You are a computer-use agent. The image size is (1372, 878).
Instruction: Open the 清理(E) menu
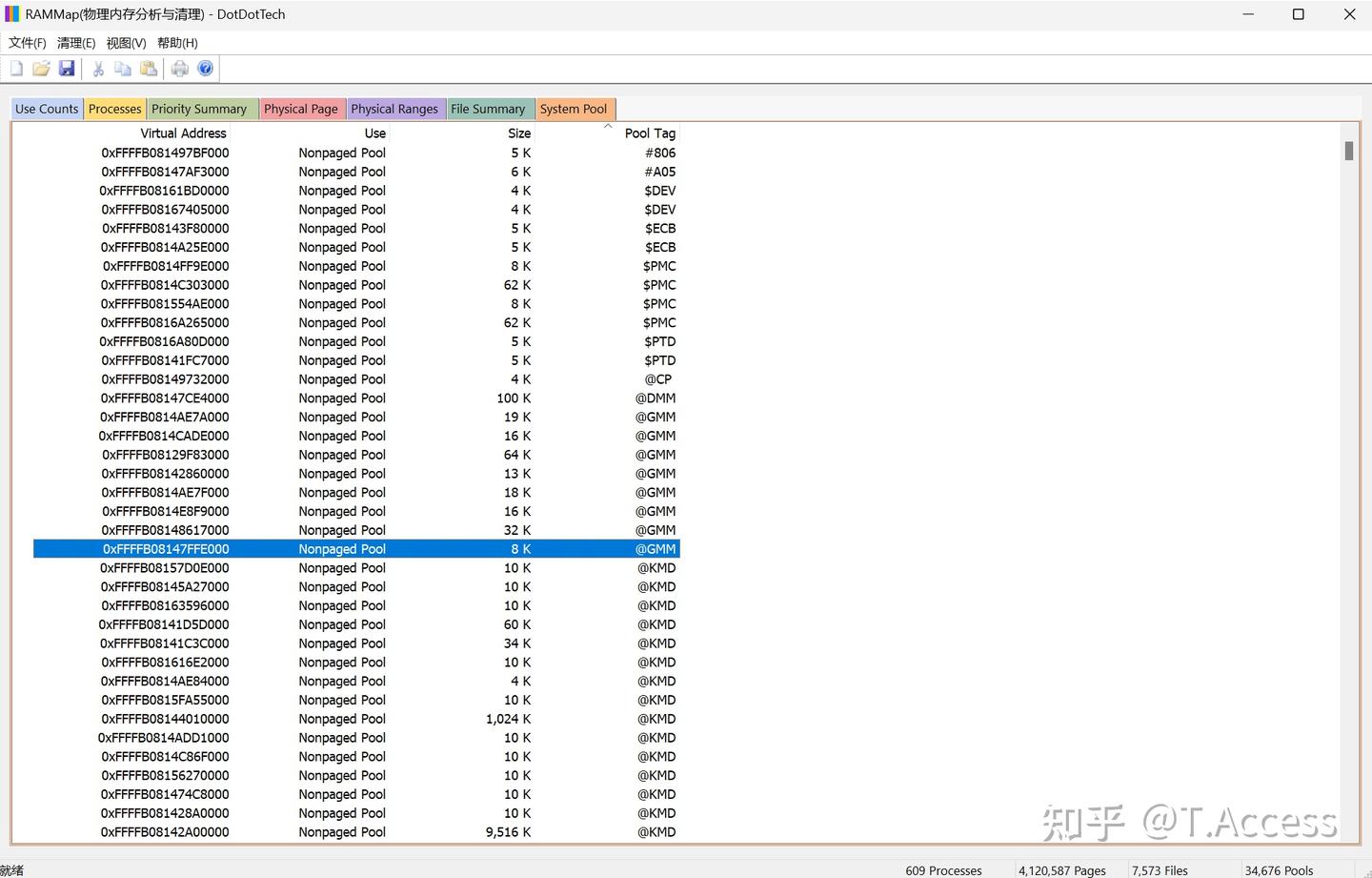(76, 43)
